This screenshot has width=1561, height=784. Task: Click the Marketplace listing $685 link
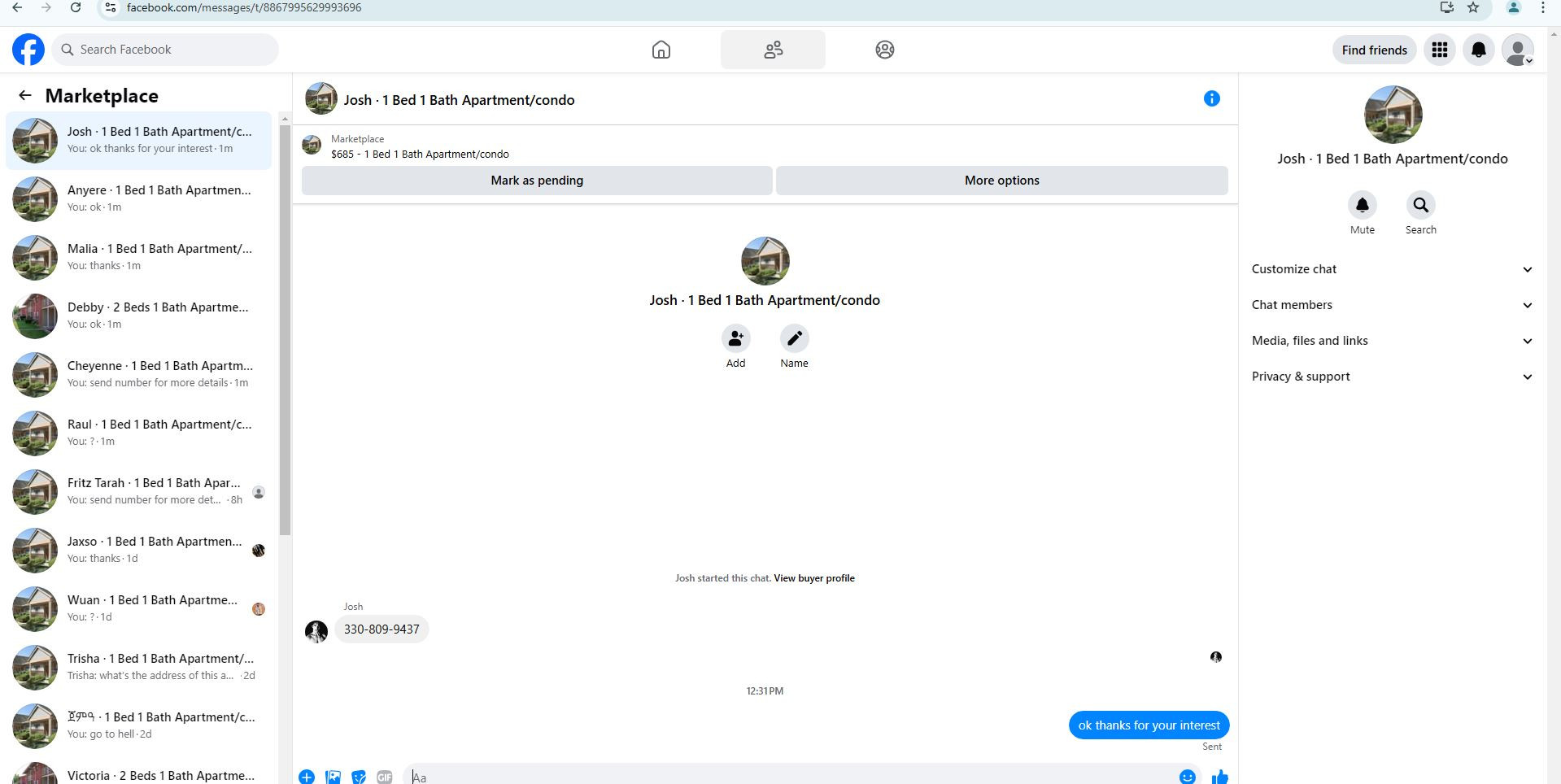(420, 154)
